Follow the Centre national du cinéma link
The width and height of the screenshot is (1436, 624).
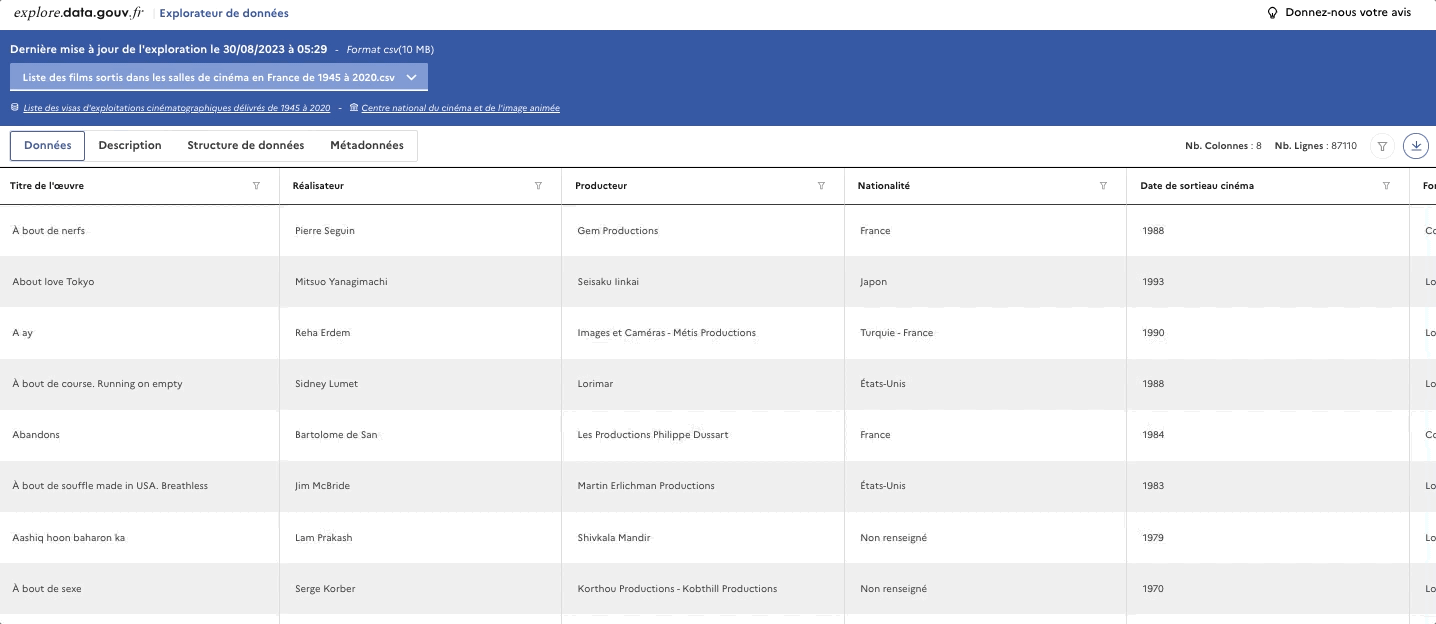(460, 108)
